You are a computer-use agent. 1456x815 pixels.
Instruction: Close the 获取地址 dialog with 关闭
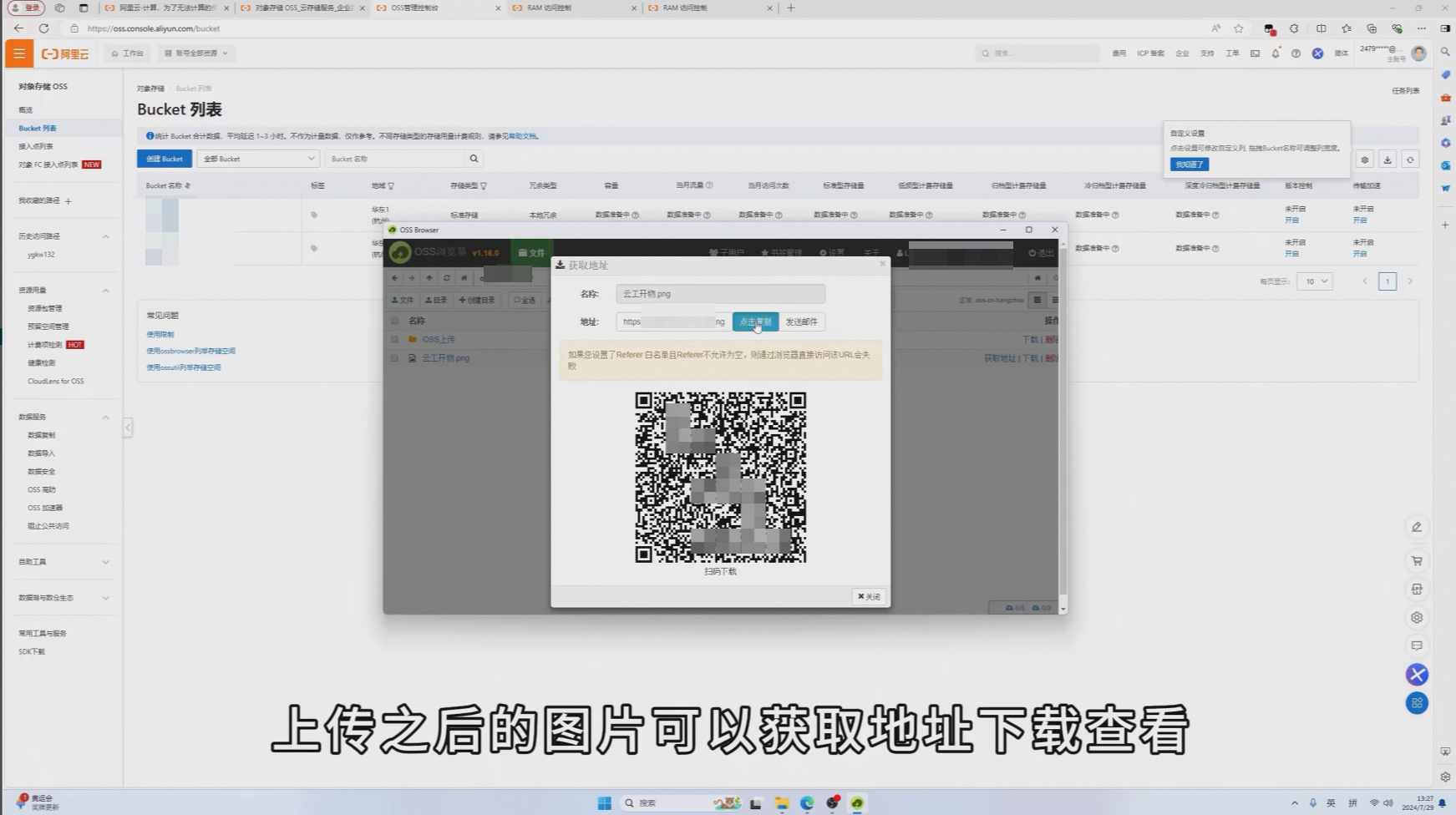[869, 596]
